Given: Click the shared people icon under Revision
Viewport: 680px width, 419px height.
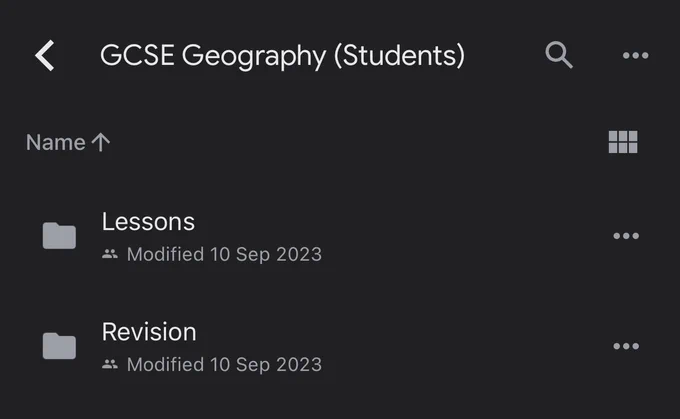Looking at the screenshot, I should (110, 364).
